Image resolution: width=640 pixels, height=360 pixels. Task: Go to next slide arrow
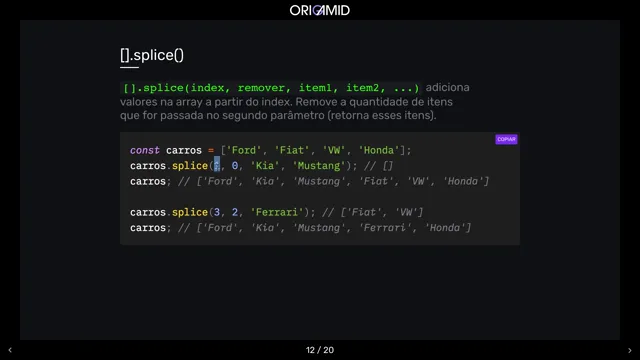pyautogui.click(x=629, y=350)
